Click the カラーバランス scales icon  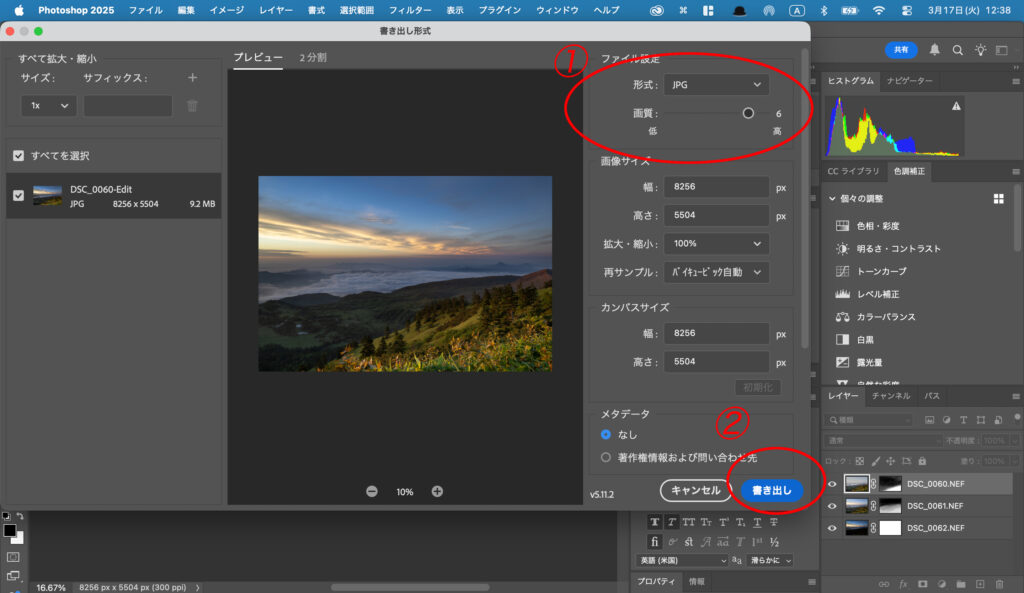coord(842,317)
